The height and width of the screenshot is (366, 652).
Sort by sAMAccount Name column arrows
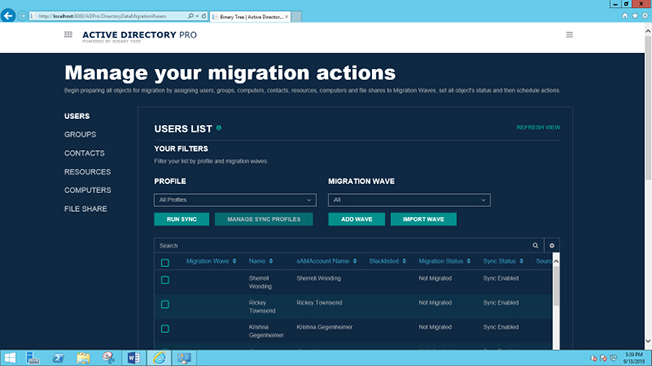(355, 261)
